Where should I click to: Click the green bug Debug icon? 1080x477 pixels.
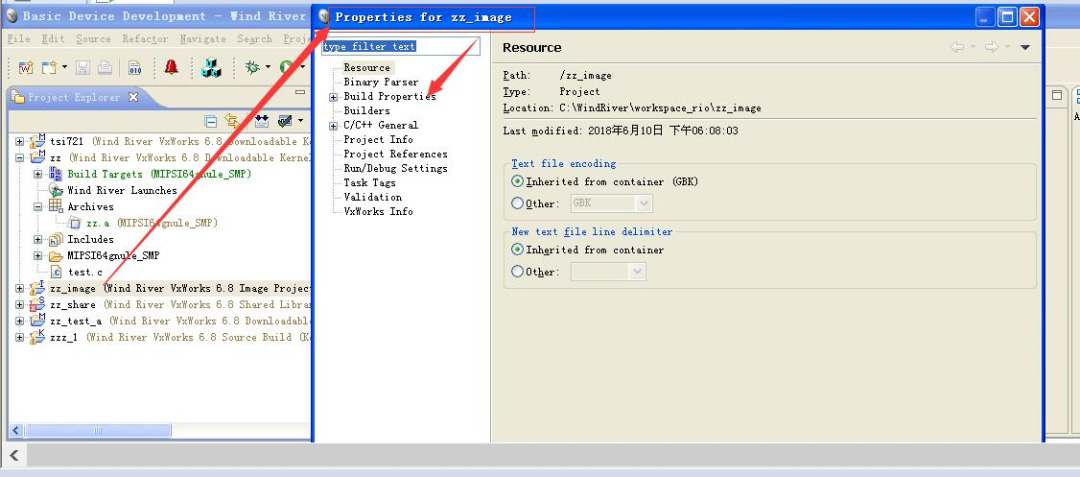(252, 67)
